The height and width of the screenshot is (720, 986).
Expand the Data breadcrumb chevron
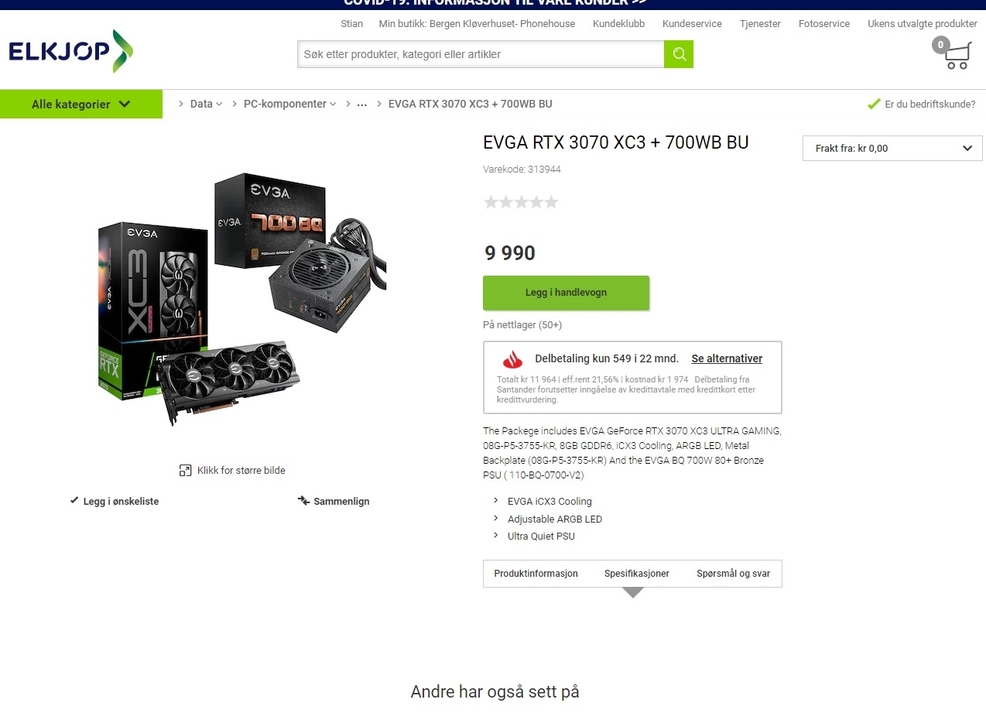point(219,104)
